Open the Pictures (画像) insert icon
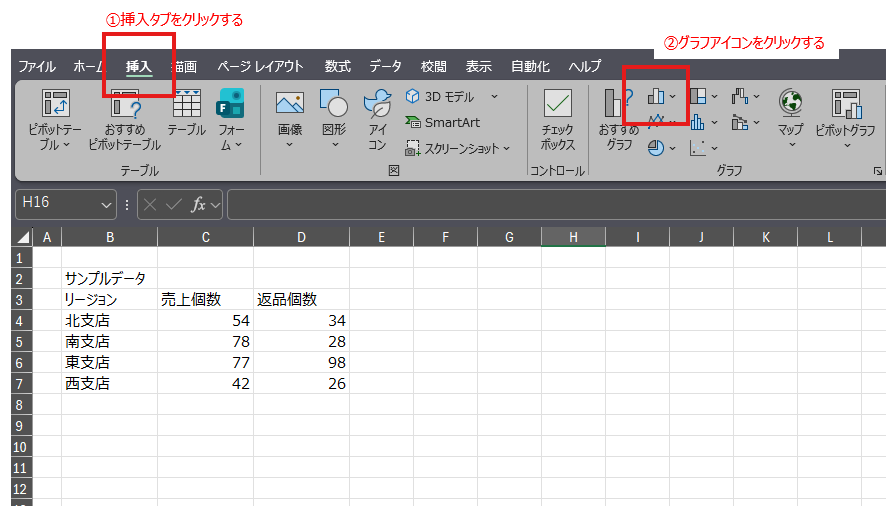Screen dimensions: 895x510 (x=289, y=105)
